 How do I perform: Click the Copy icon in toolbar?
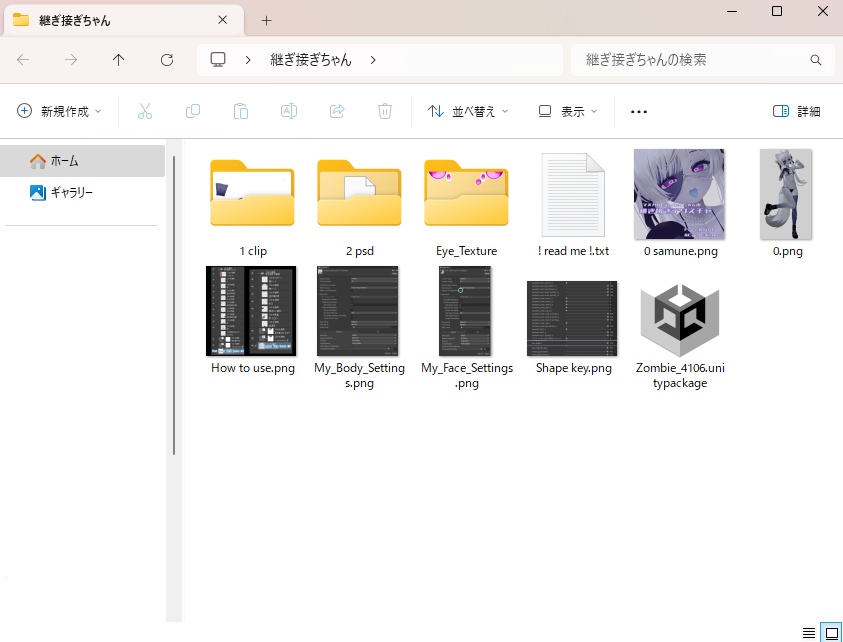coord(192,111)
